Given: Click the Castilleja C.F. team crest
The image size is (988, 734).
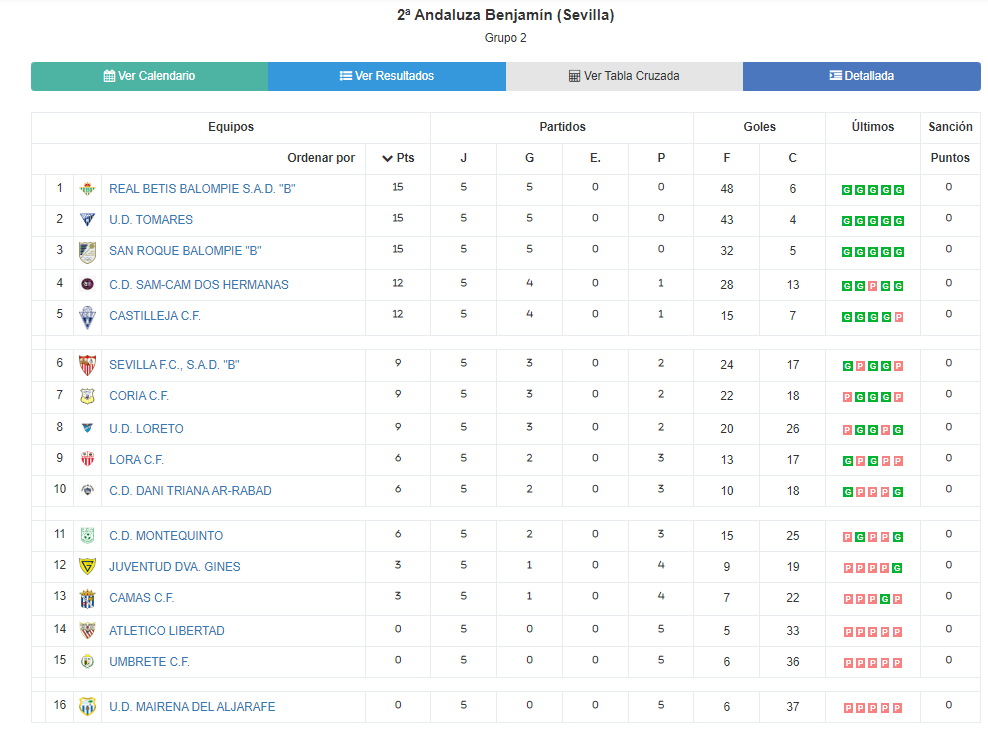Looking at the screenshot, I should pyautogui.click(x=88, y=317).
